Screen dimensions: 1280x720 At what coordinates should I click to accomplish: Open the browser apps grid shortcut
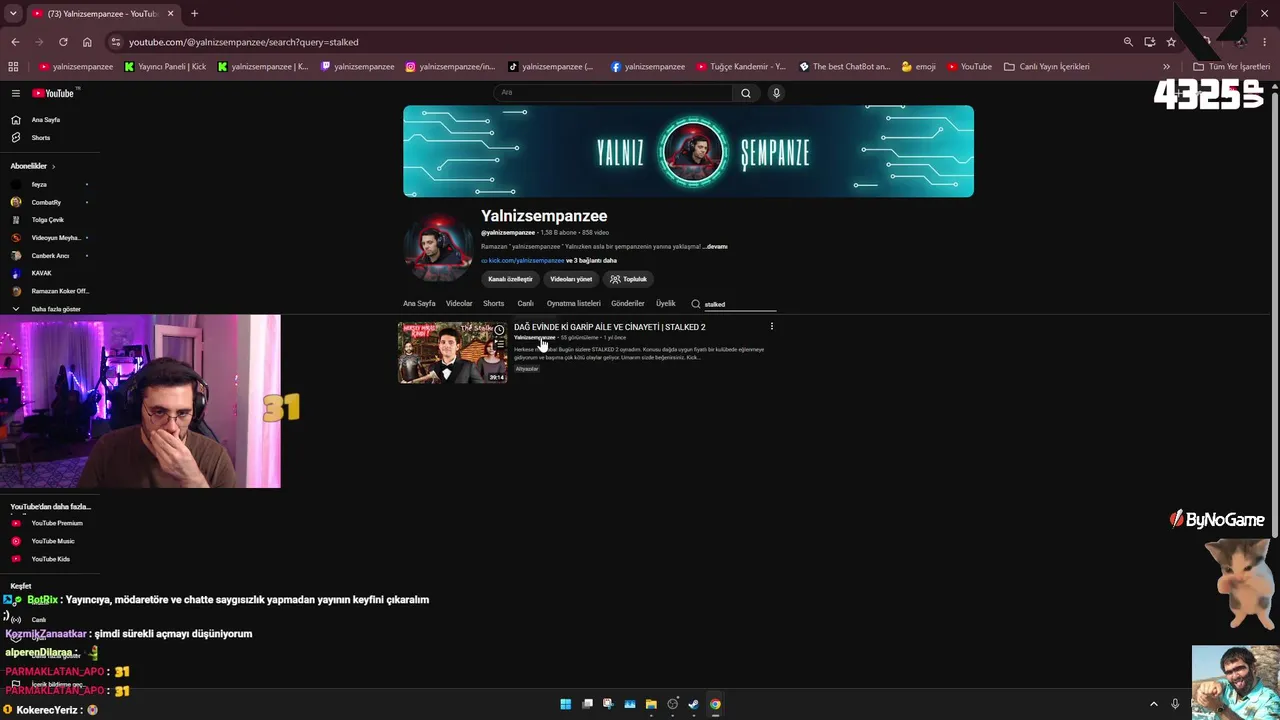pyautogui.click(x=13, y=67)
